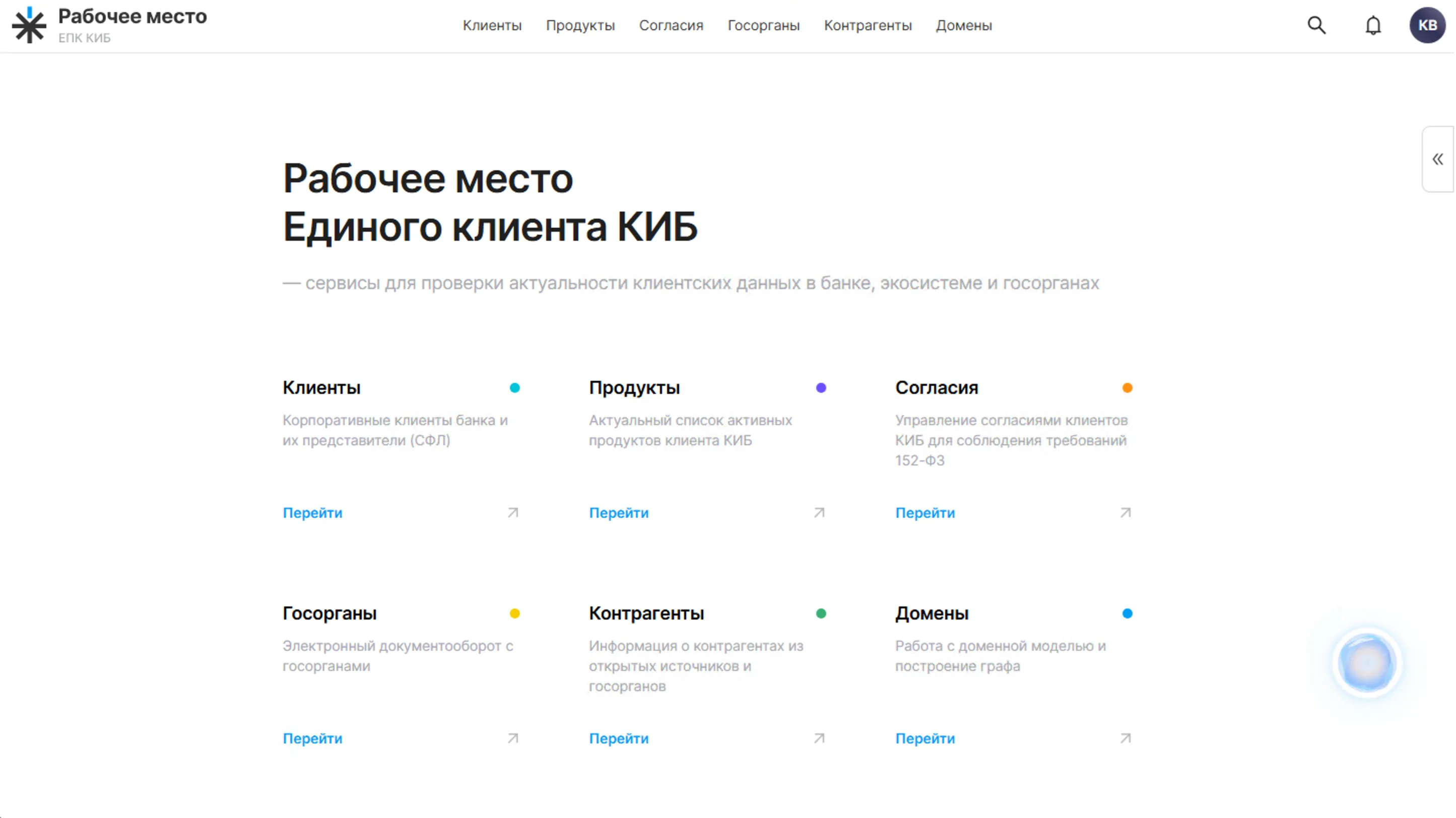Open notifications via the bell icon
This screenshot has height=818, width=1456.
pyautogui.click(x=1373, y=25)
